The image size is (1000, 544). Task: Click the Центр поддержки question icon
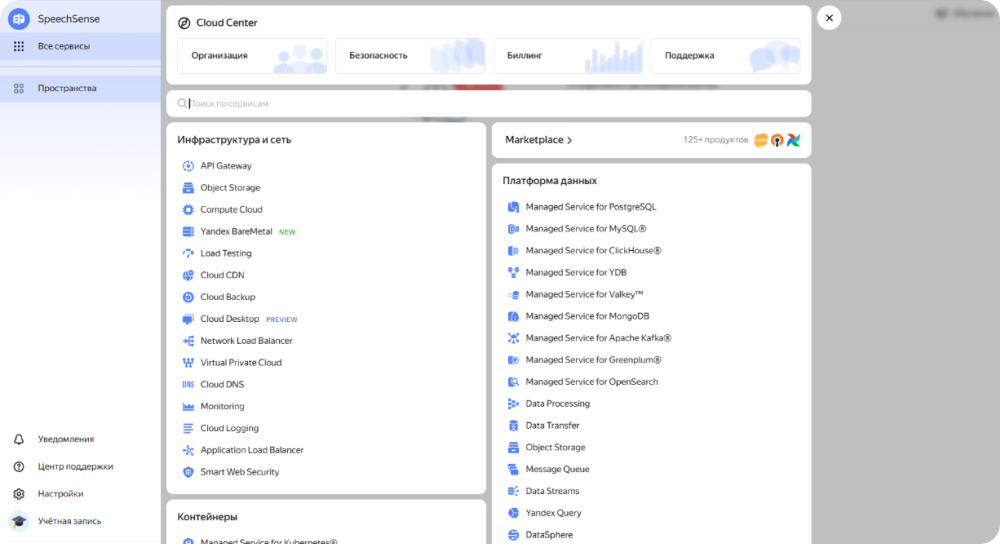tap(18, 467)
